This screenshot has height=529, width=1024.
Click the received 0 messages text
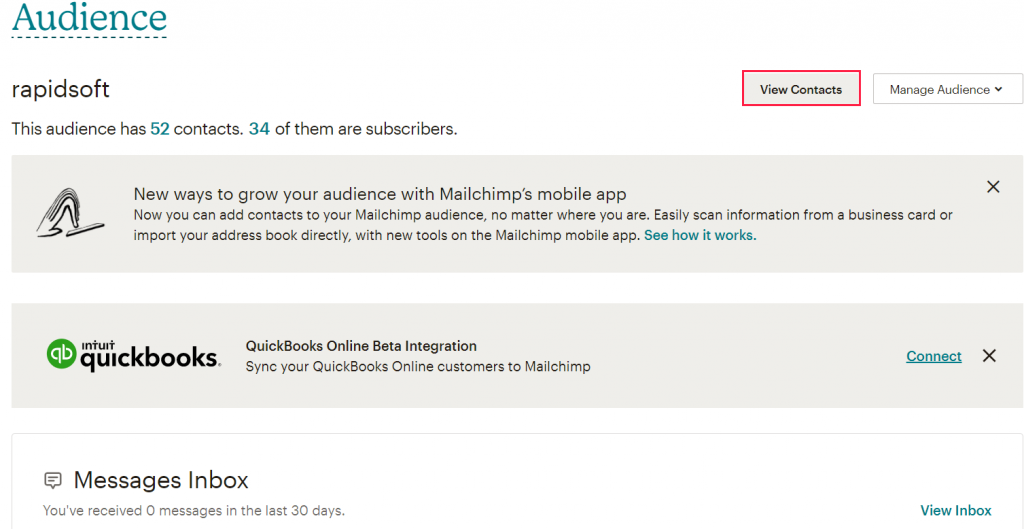pos(193,510)
